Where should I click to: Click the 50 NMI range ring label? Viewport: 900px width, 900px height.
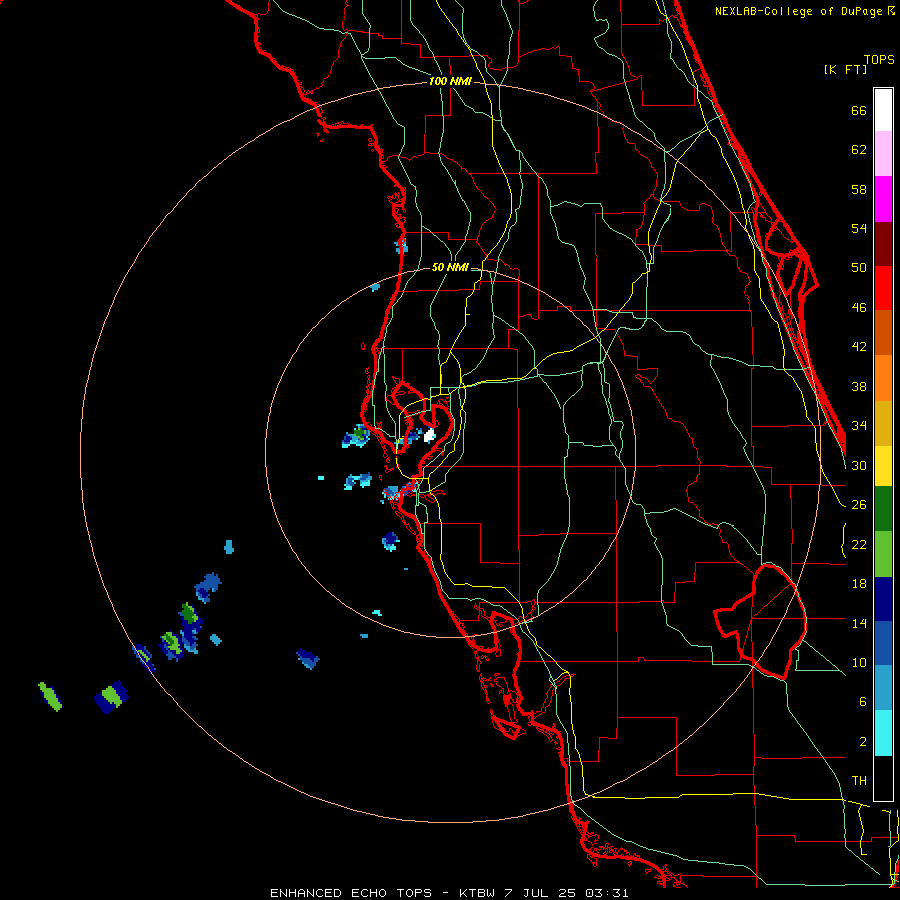[x=450, y=267]
